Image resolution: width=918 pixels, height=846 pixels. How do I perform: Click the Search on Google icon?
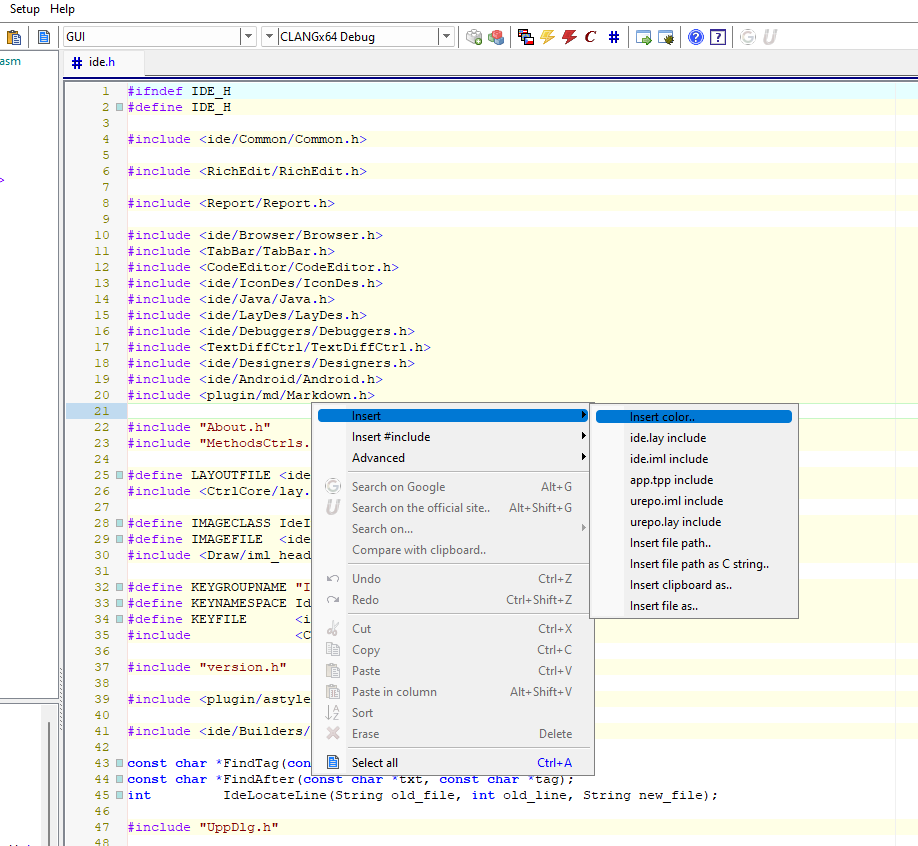tap(333, 487)
